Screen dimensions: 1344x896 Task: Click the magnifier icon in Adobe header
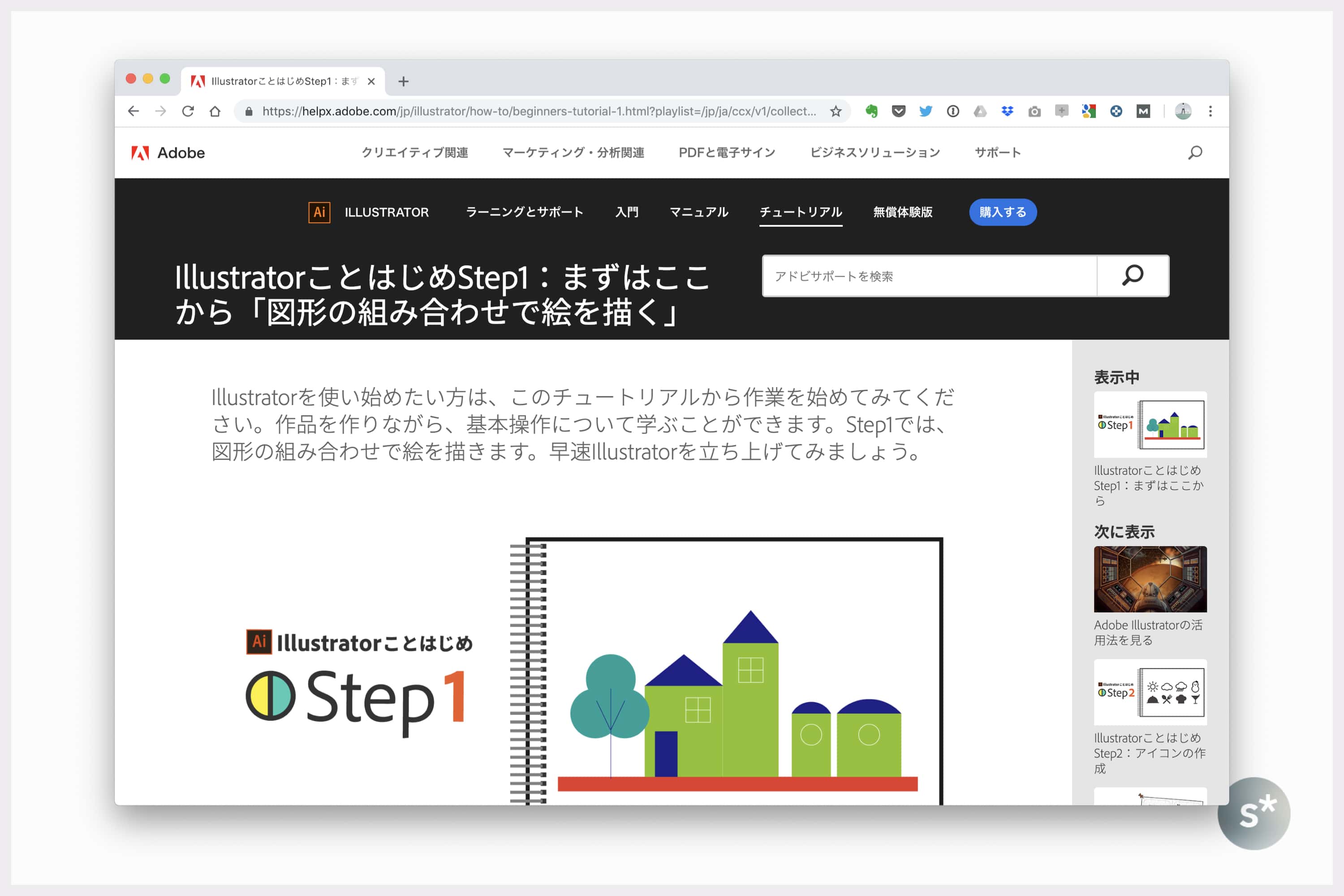point(1195,153)
